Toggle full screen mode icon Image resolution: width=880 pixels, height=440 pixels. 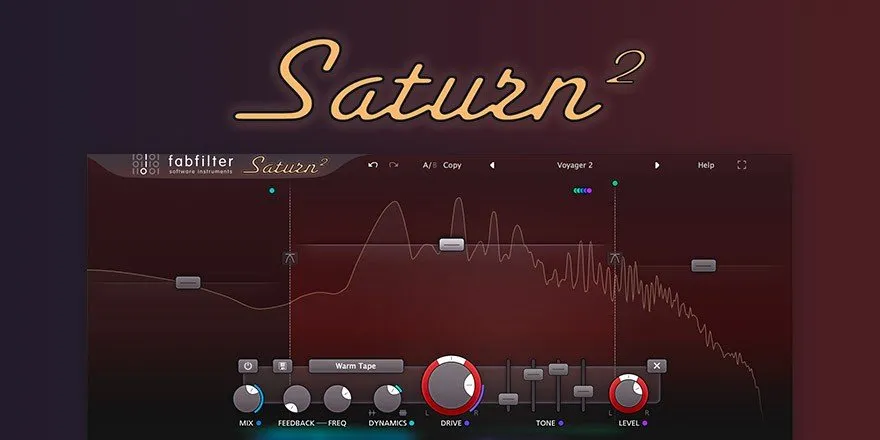tap(741, 165)
